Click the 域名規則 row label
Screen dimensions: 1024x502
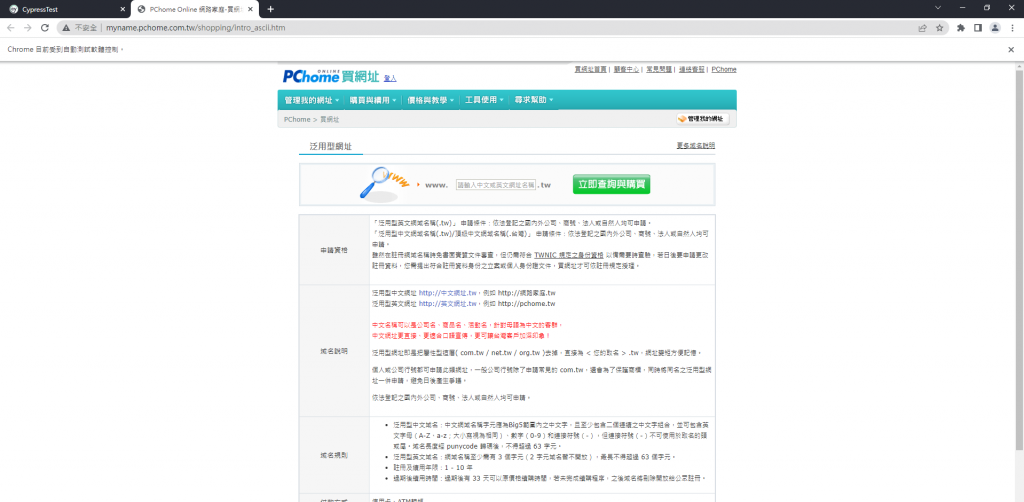pos(334,454)
